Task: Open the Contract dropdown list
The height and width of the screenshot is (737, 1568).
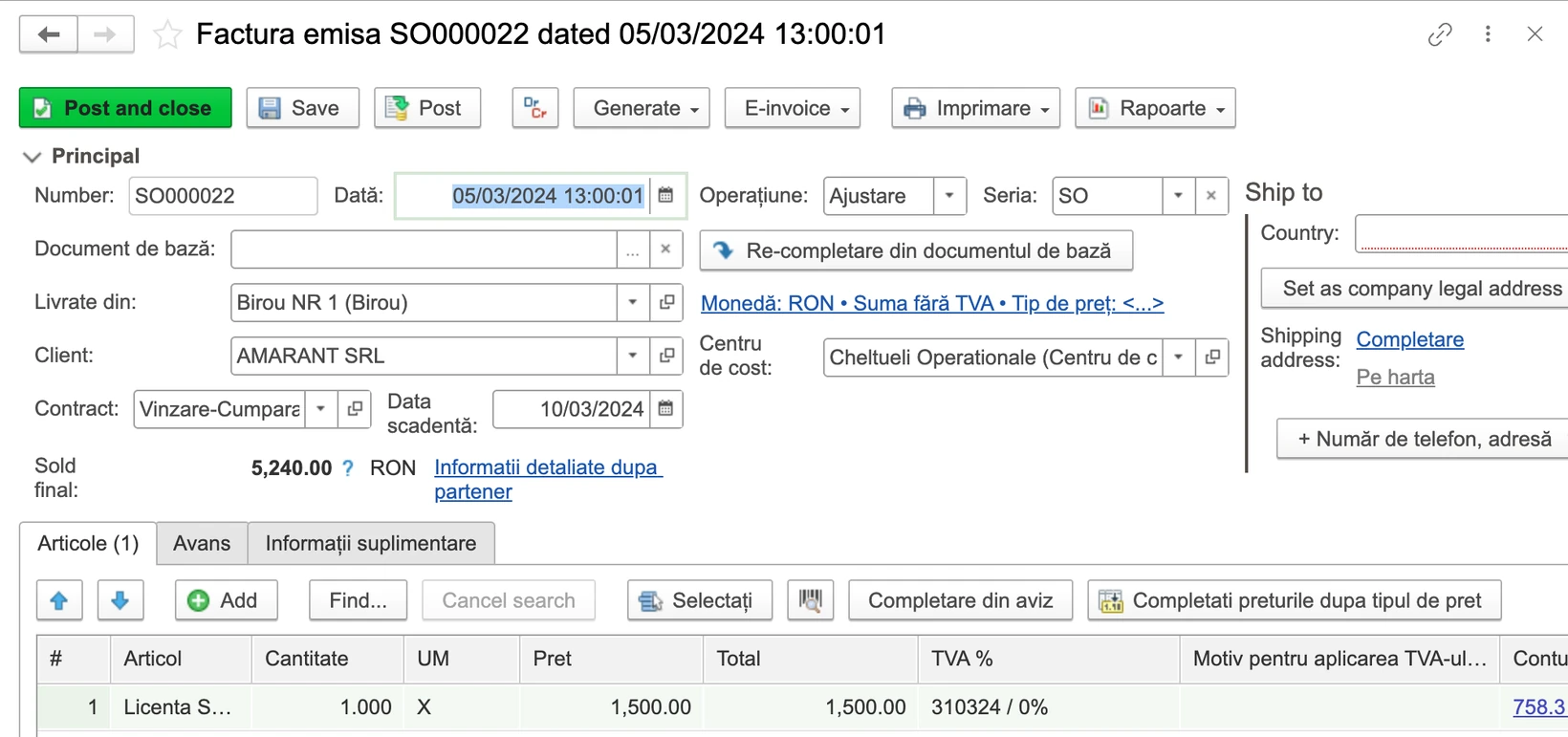Action: 322,409
